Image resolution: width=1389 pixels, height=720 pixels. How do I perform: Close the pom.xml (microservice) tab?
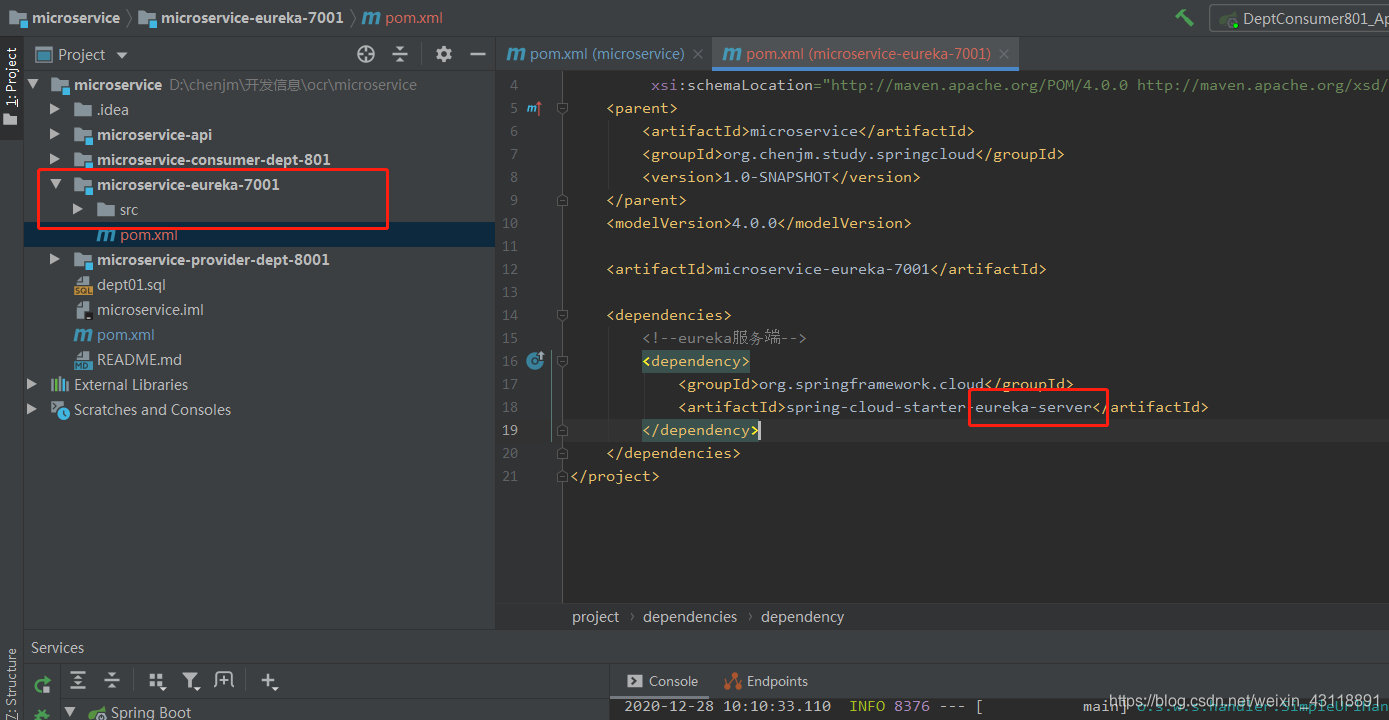[x=698, y=54]
